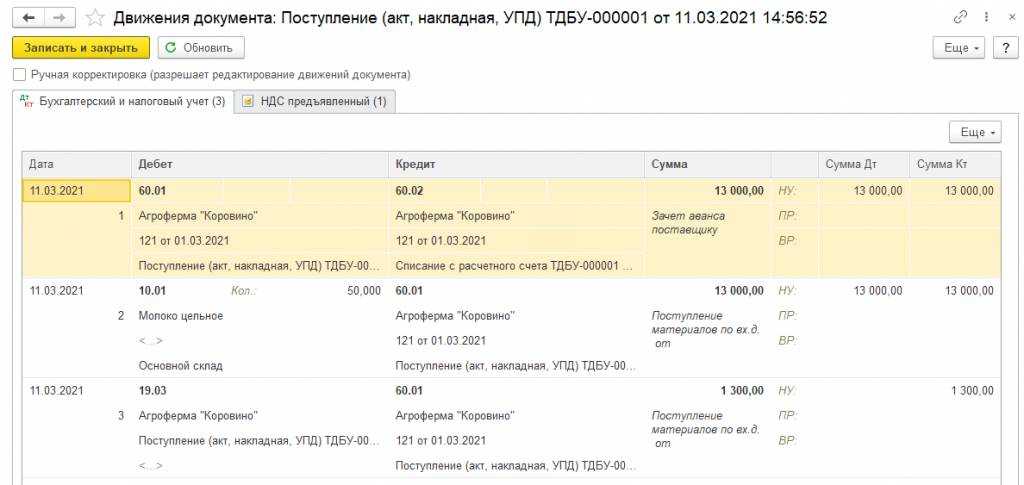Copy link using the chain icon
Viewport: 1024px width, 485px height.
pos(961,18)
